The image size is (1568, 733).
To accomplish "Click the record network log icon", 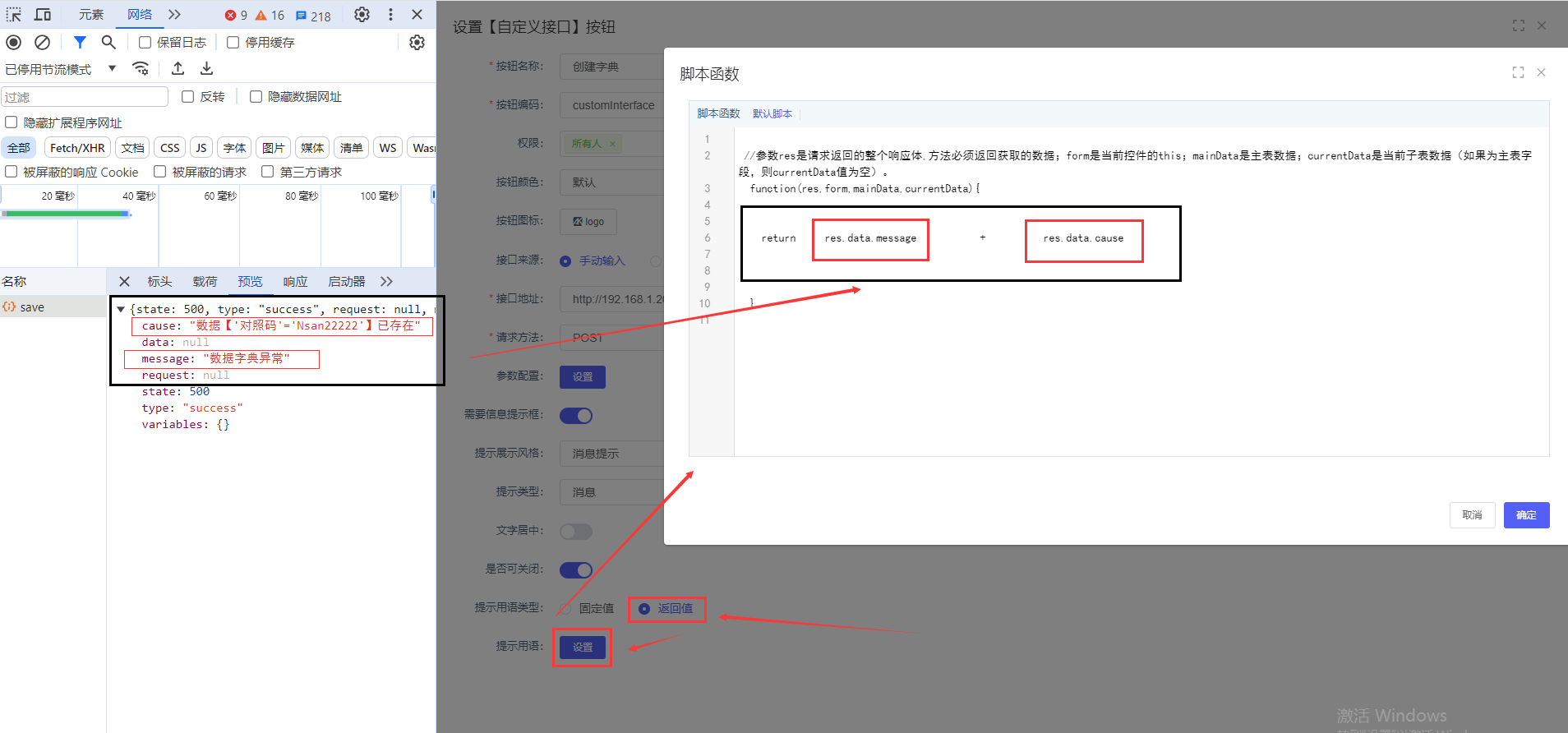I will tap(14, 42).
